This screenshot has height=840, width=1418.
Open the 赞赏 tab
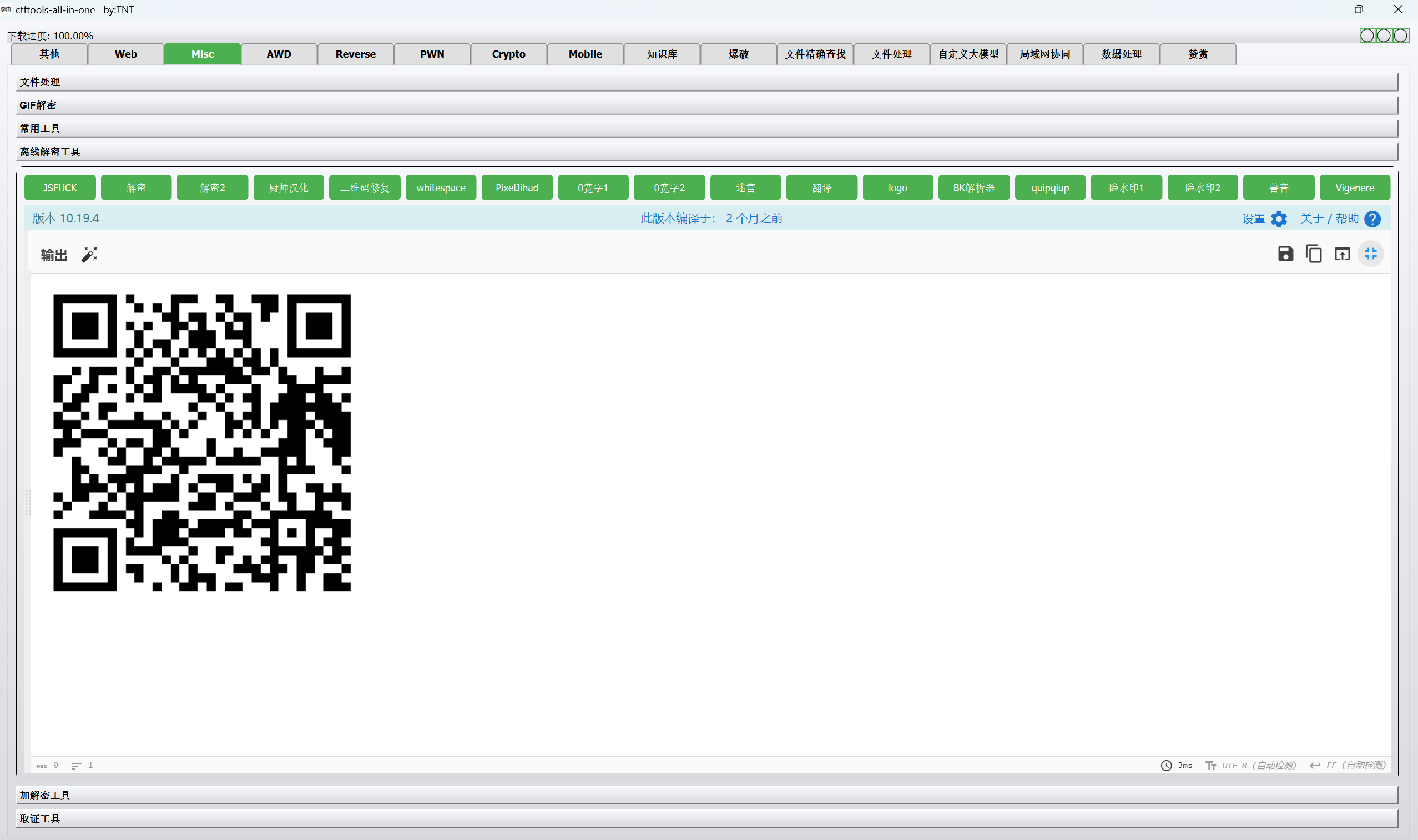[1198, 54]
